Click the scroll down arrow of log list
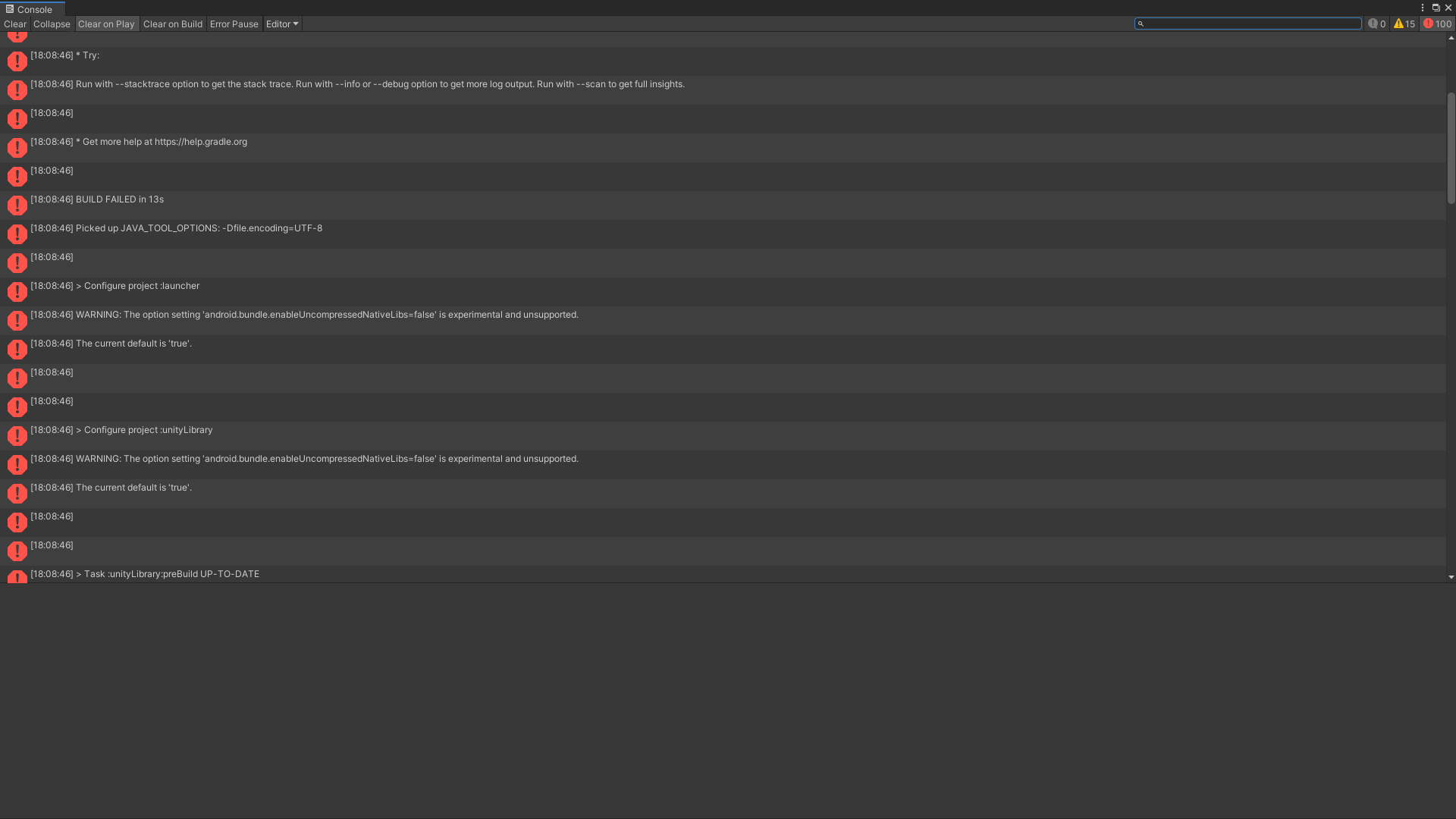This screenshot has width=1456, height=819. pos(1451,577)
